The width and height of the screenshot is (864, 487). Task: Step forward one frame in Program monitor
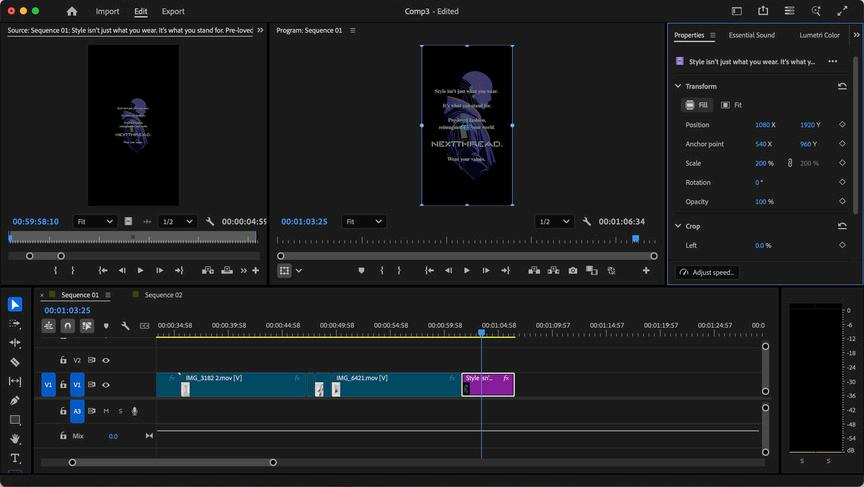pyautogui.click(x=486, y=270)
